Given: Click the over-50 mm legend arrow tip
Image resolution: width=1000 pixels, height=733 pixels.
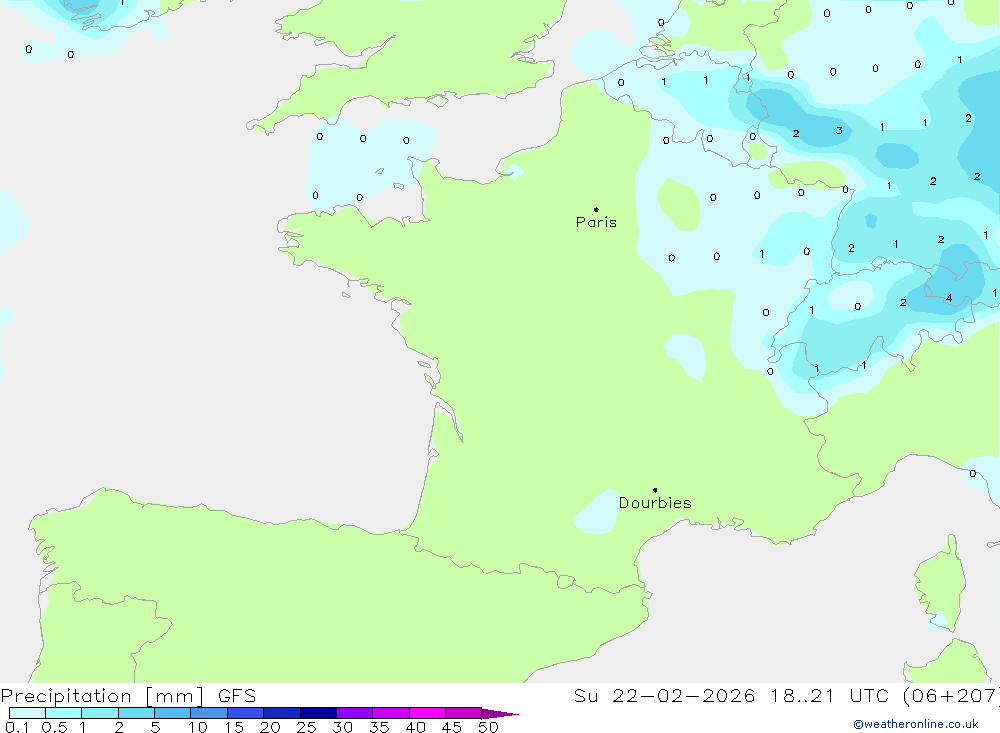Looking at the screenshot, I should [x=500, y=713].
